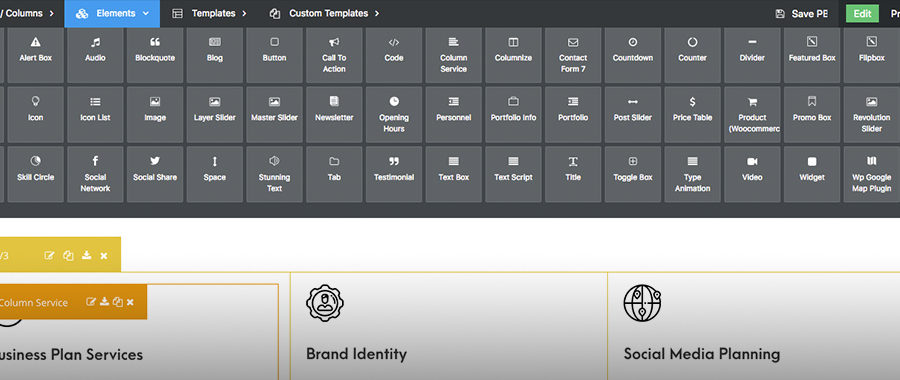The width and height of the screenshot is (900, 380).
Task: Insert Master Slider element
Action: click(x=274, y=115)
